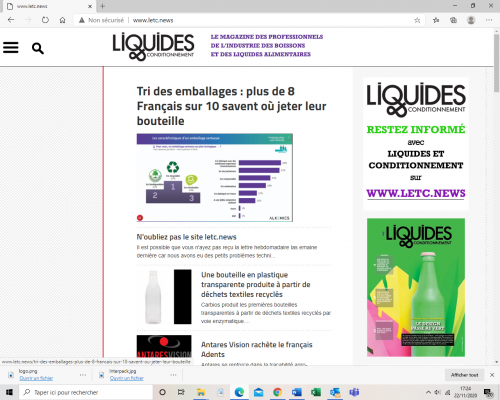Click the magnifier search icon on the site

(38, 48)
